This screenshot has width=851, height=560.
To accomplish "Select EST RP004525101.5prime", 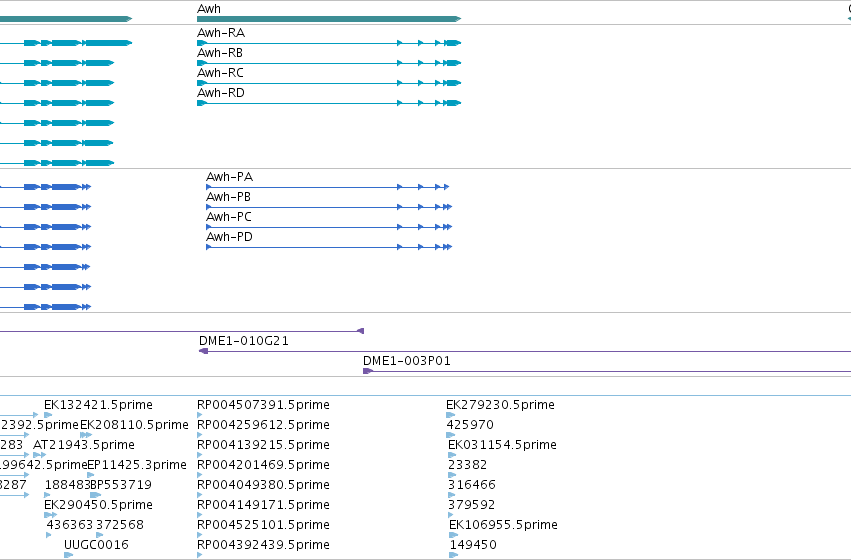I will pos(263,525).
